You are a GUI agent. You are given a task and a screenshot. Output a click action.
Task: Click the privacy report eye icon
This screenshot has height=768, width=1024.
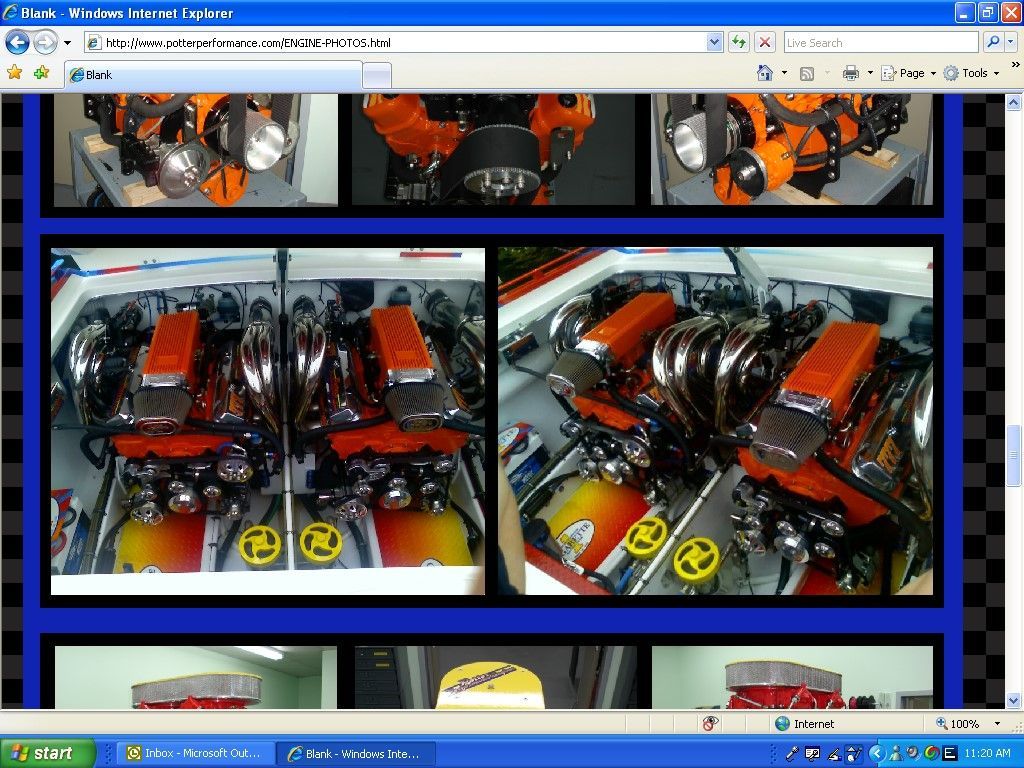coord(711,723)
